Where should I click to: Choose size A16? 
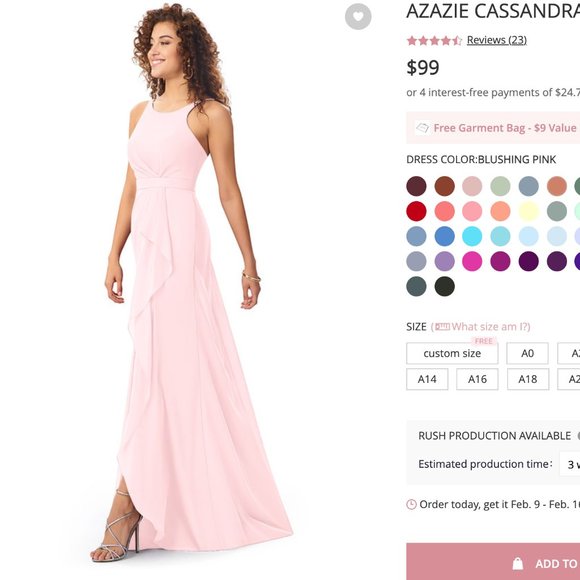tap(477, 379)
